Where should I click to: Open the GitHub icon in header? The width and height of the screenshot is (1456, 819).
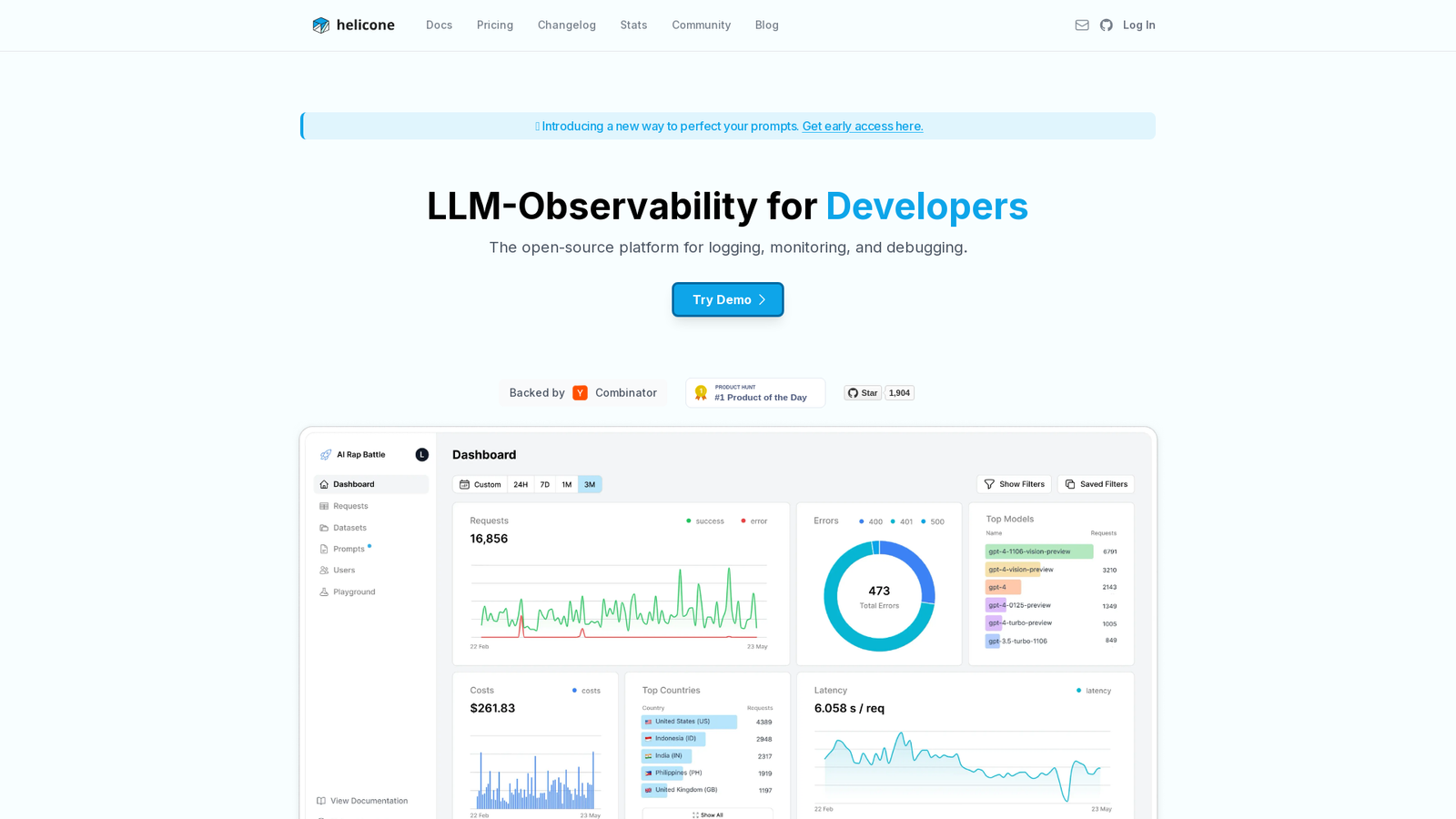point(1107,25)
